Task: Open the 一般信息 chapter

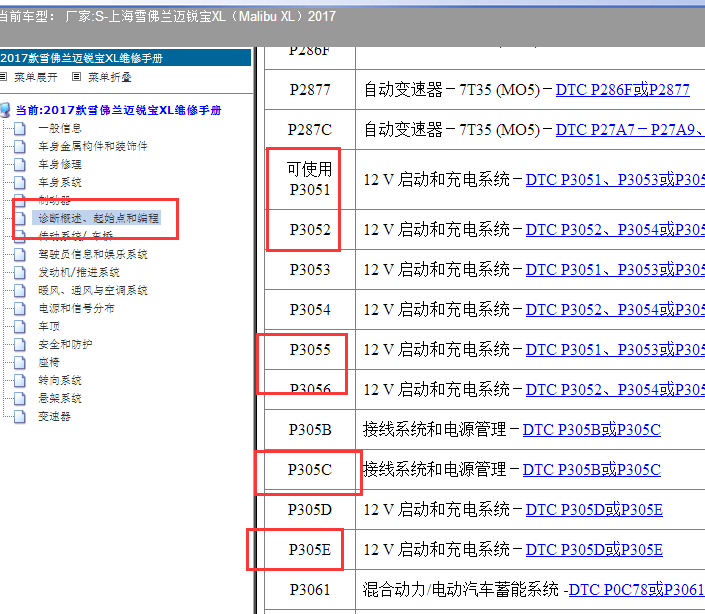Action: pos(60,129)
